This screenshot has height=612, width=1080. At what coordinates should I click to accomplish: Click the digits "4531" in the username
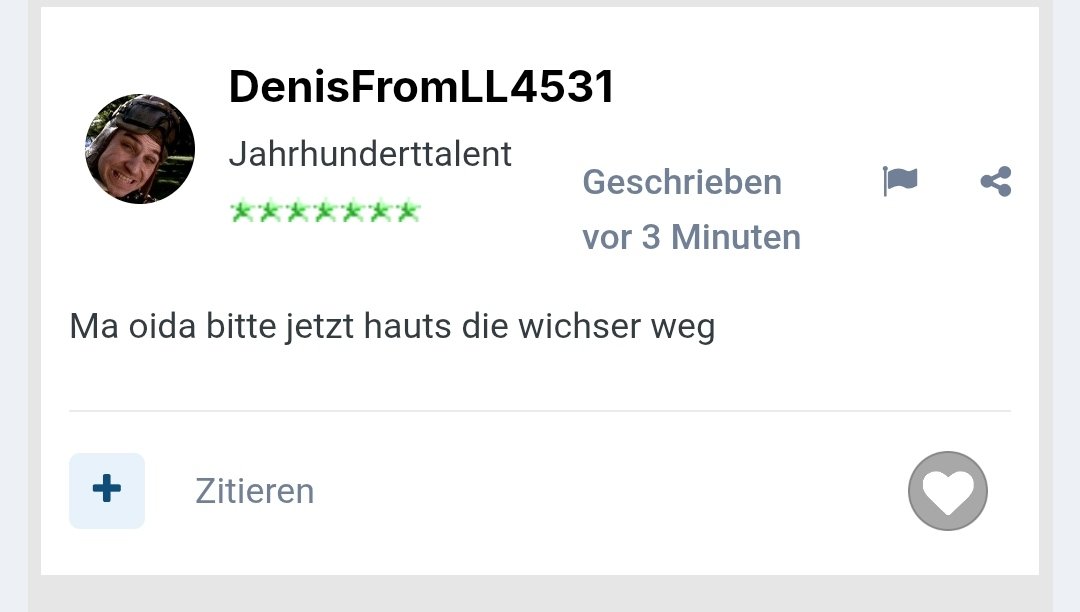point(561,87)
